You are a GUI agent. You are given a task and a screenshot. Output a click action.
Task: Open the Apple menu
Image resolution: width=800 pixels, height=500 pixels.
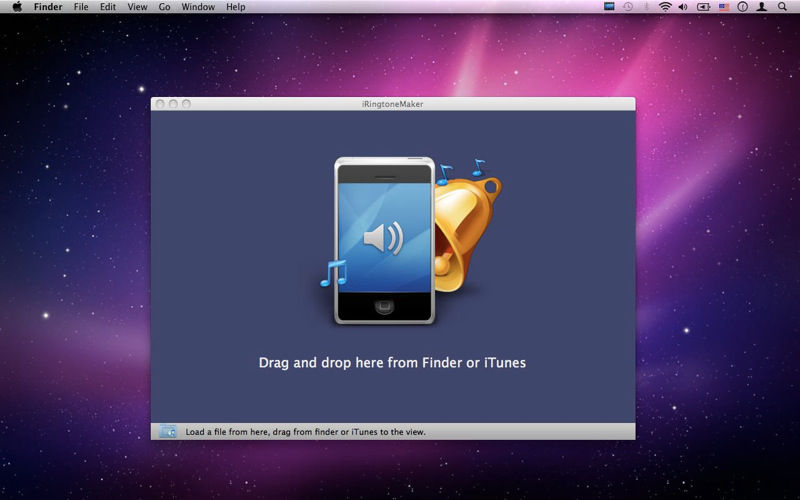click(17, 7)
